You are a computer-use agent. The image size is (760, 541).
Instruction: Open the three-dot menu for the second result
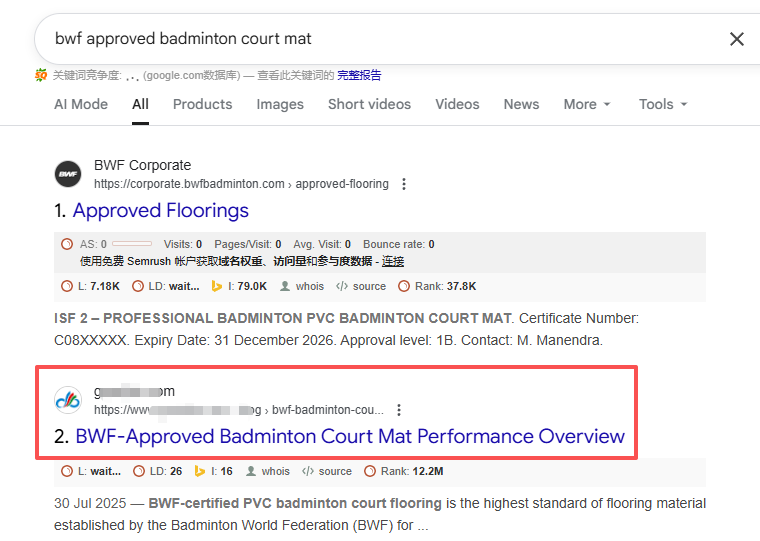[x=399, y=410]
